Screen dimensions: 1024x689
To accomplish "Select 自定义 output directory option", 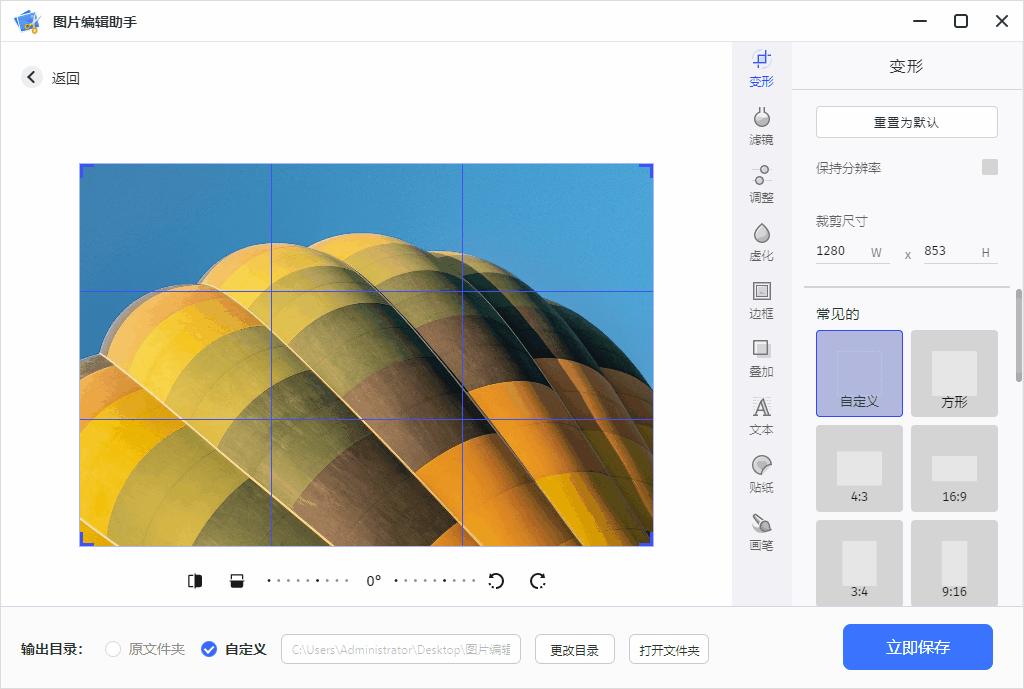I will click(208, 648).
